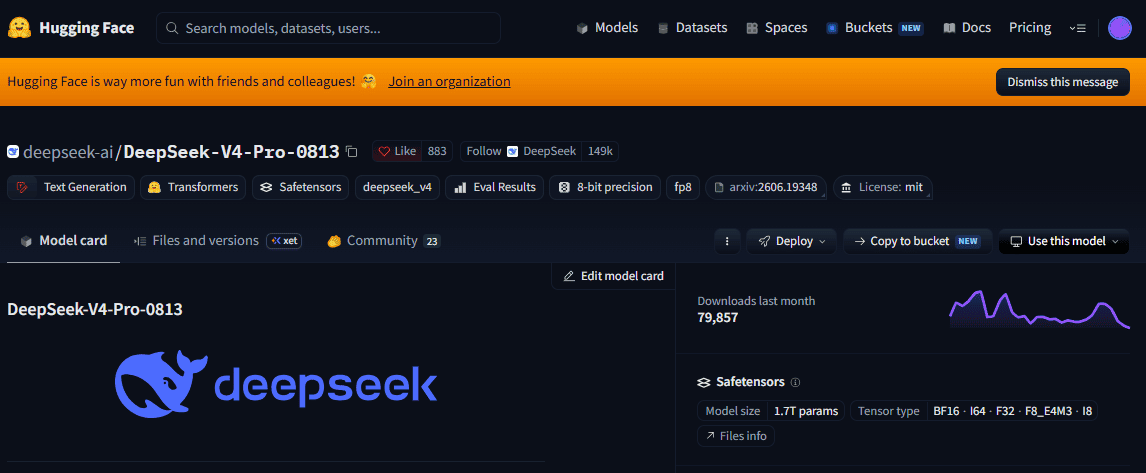
Task: Switch to the Model card tab
Action: click(x=64, y=241)
